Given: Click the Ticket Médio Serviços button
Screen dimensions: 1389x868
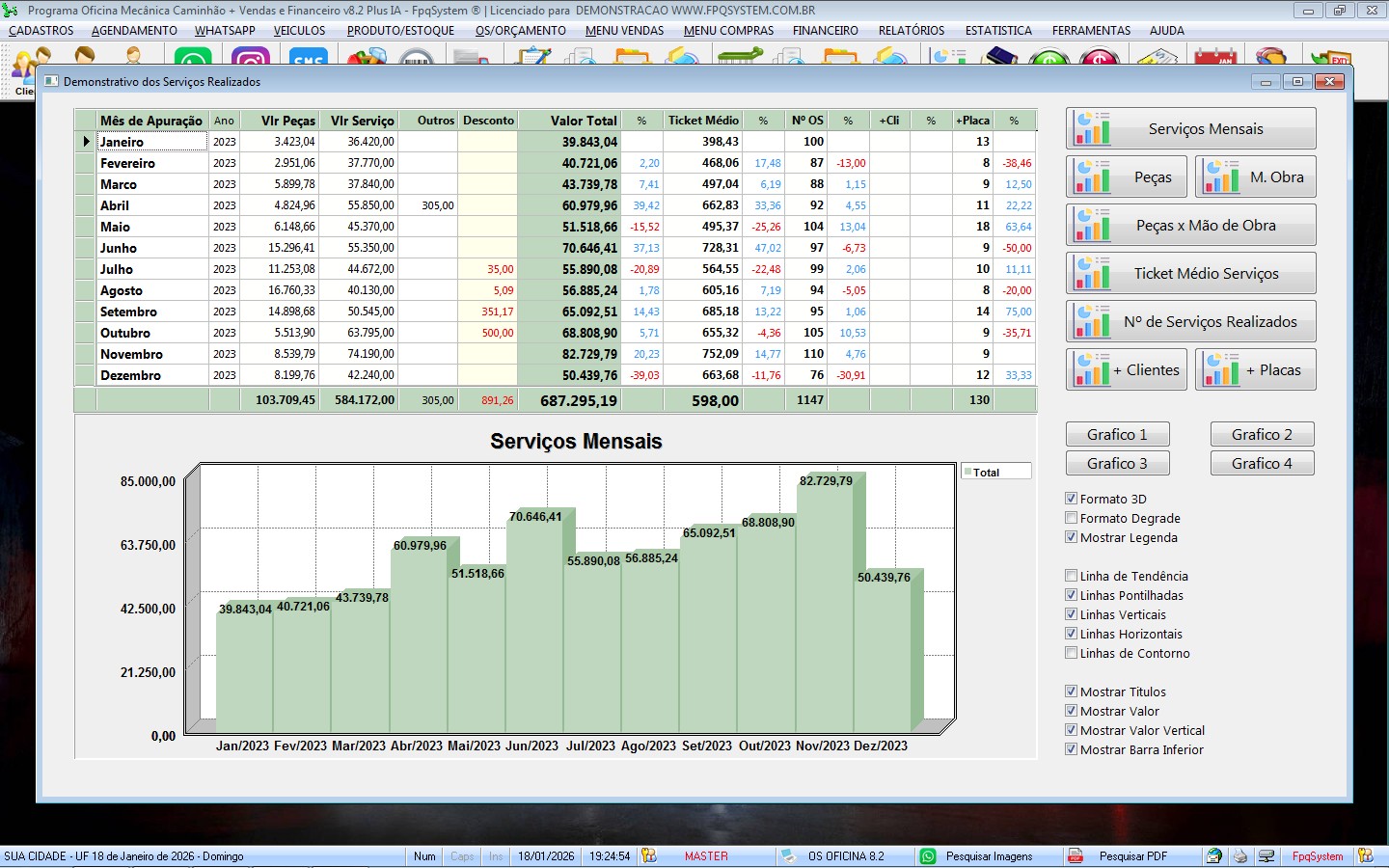Looking at the screenshot, I should (1191, 274).
